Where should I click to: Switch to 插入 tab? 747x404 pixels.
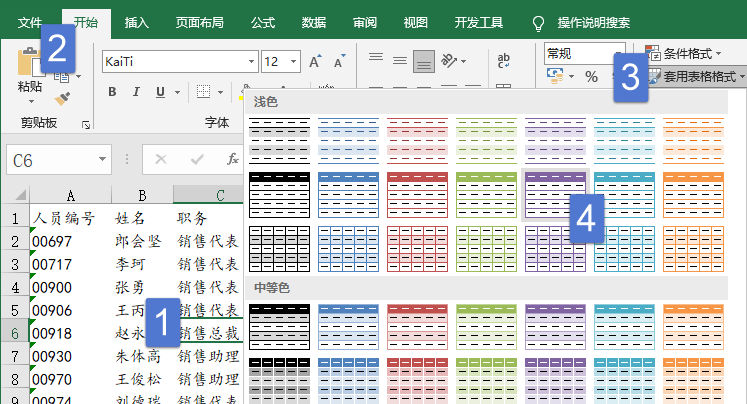click(137, 22)
